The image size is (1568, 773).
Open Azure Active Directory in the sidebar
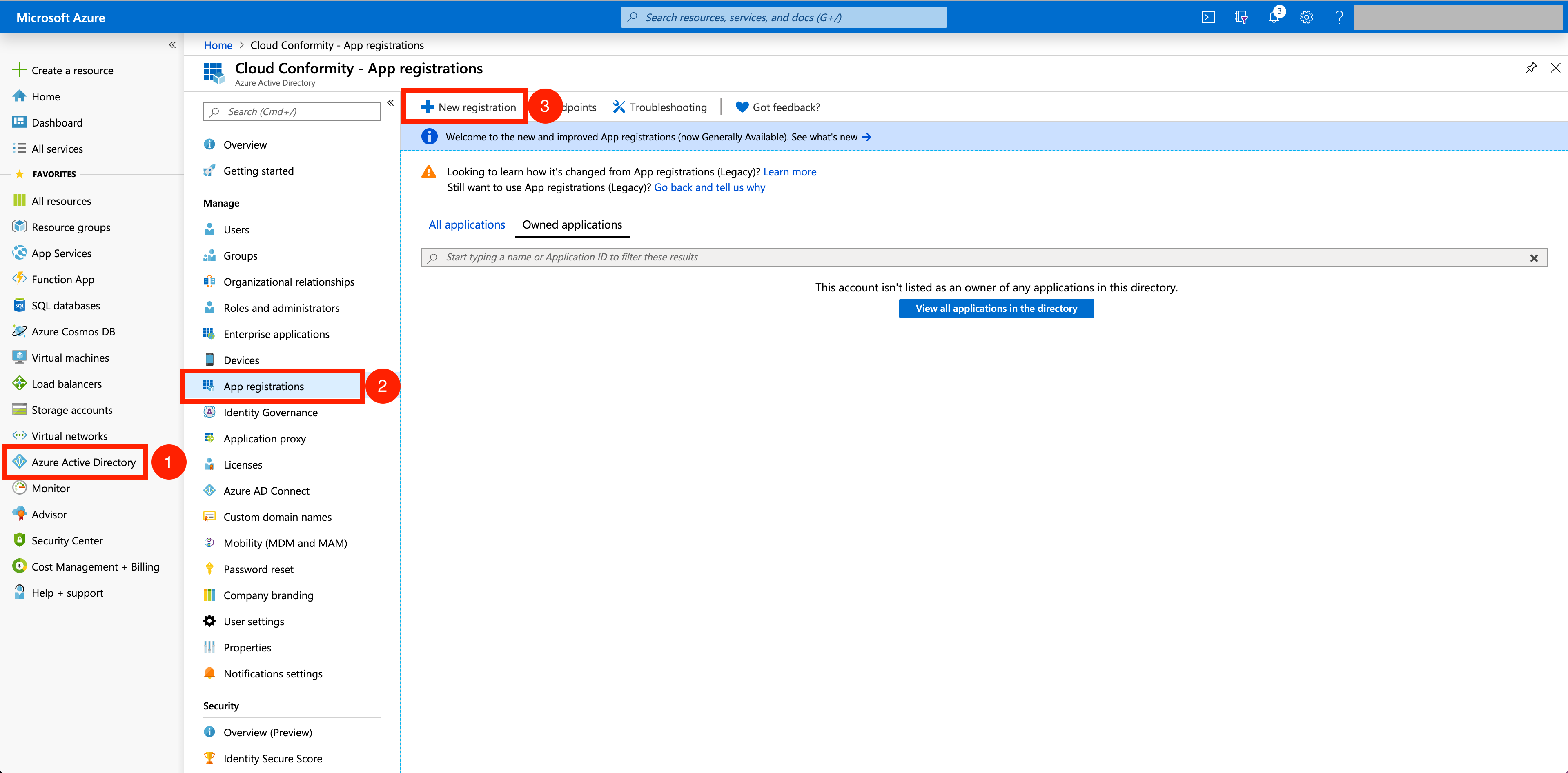[x=75, y=462]
